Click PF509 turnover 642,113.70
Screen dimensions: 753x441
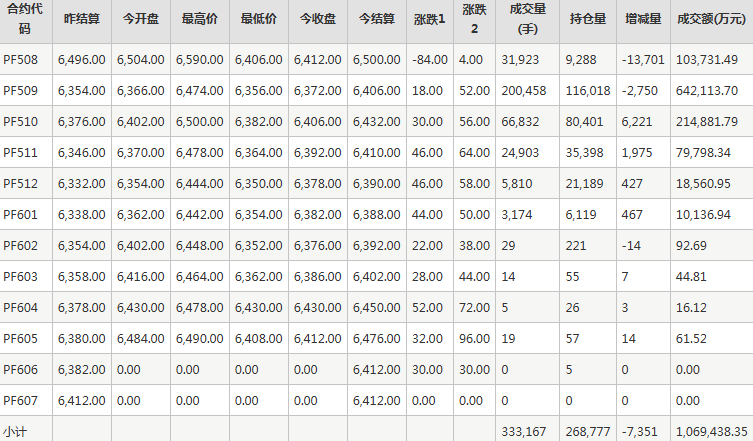[x=707, y=90]
